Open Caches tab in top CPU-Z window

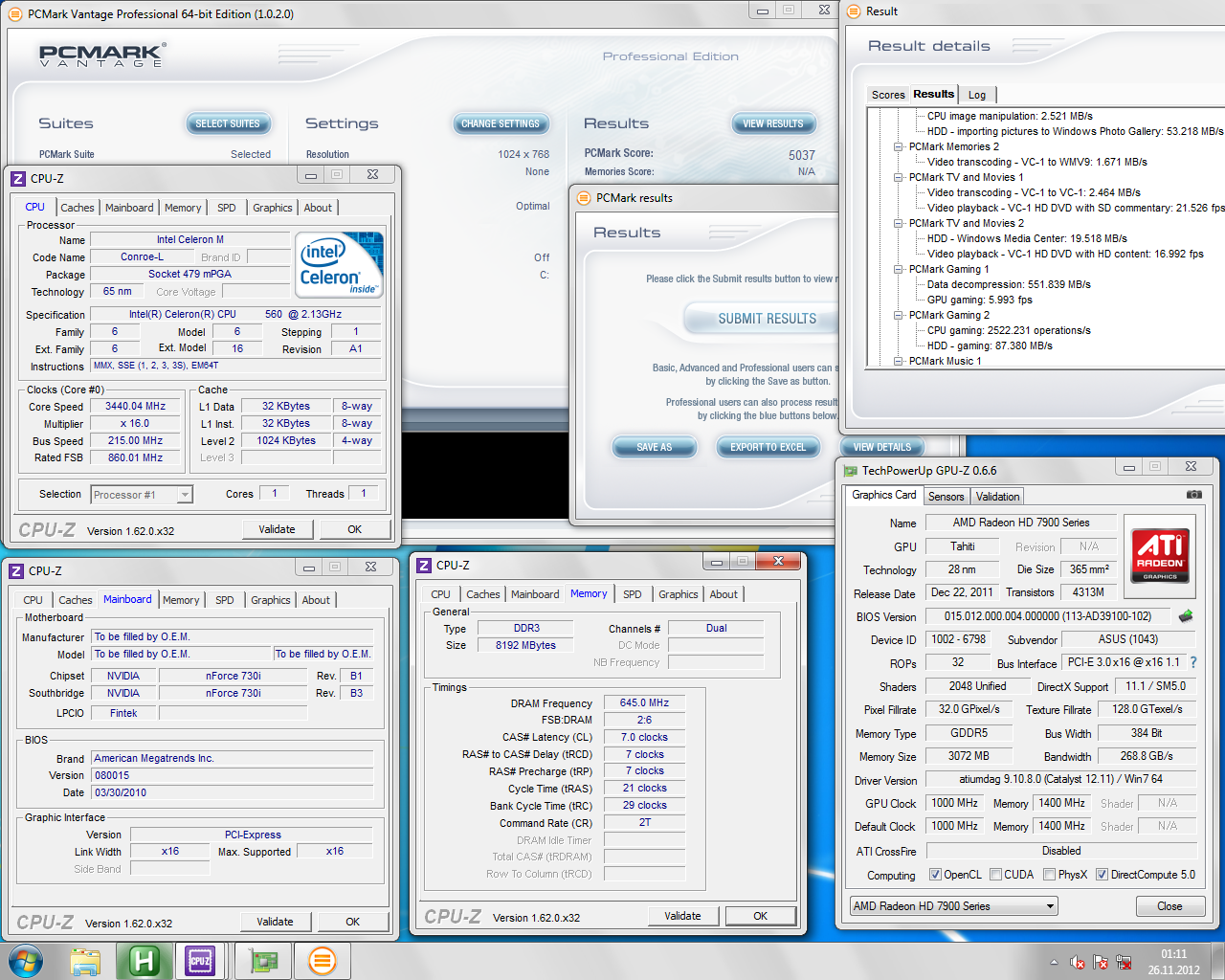pos(78,208)
